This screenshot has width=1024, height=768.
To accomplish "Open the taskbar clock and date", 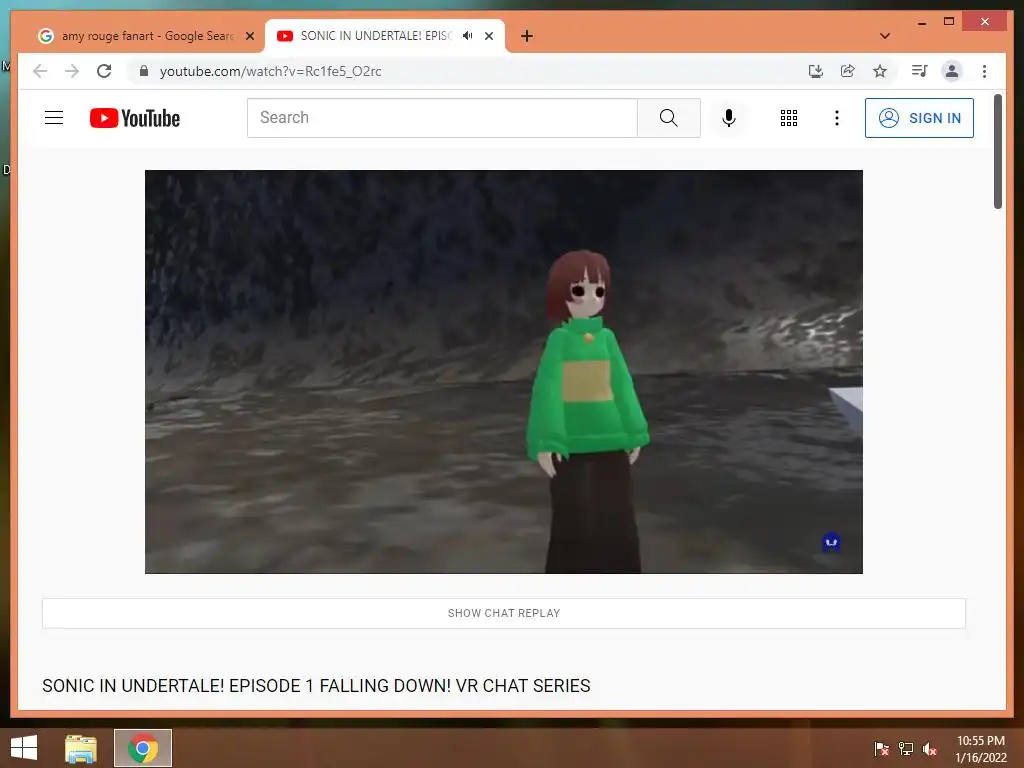I will 981,749.
